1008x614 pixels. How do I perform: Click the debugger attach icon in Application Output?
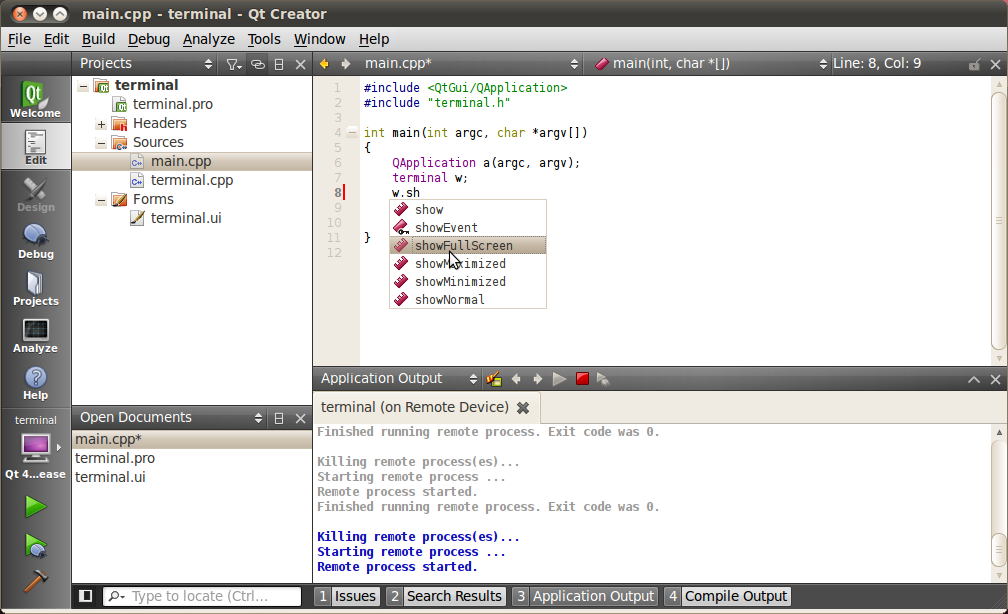(x=603, y=379)
